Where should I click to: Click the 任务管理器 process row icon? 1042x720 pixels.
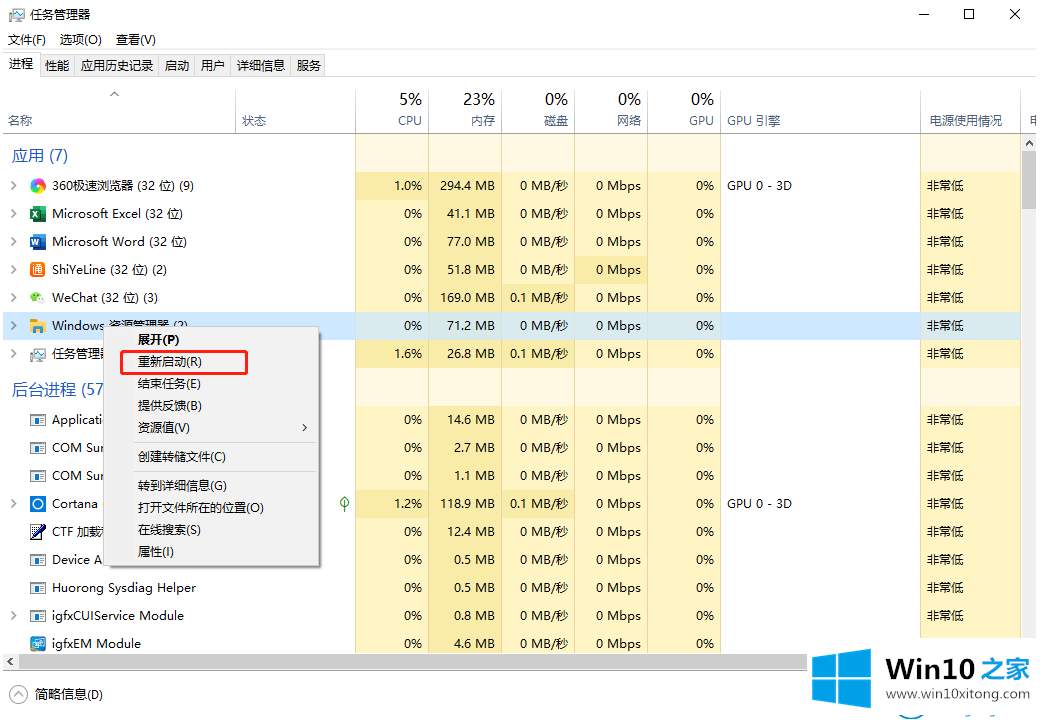[x=38, y=354]
